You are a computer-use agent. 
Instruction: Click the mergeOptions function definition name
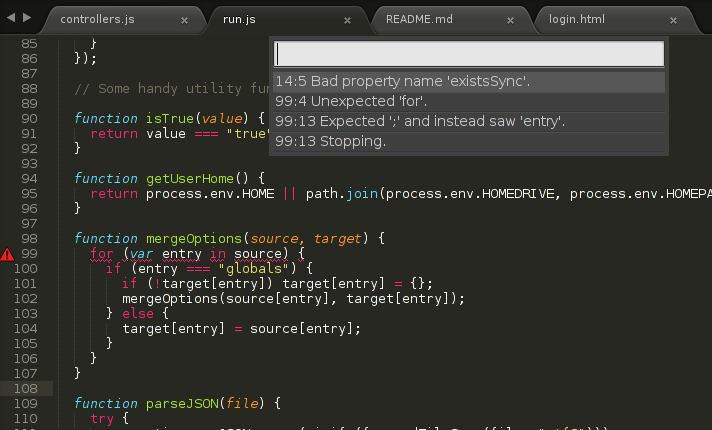[x=194, y=239]
